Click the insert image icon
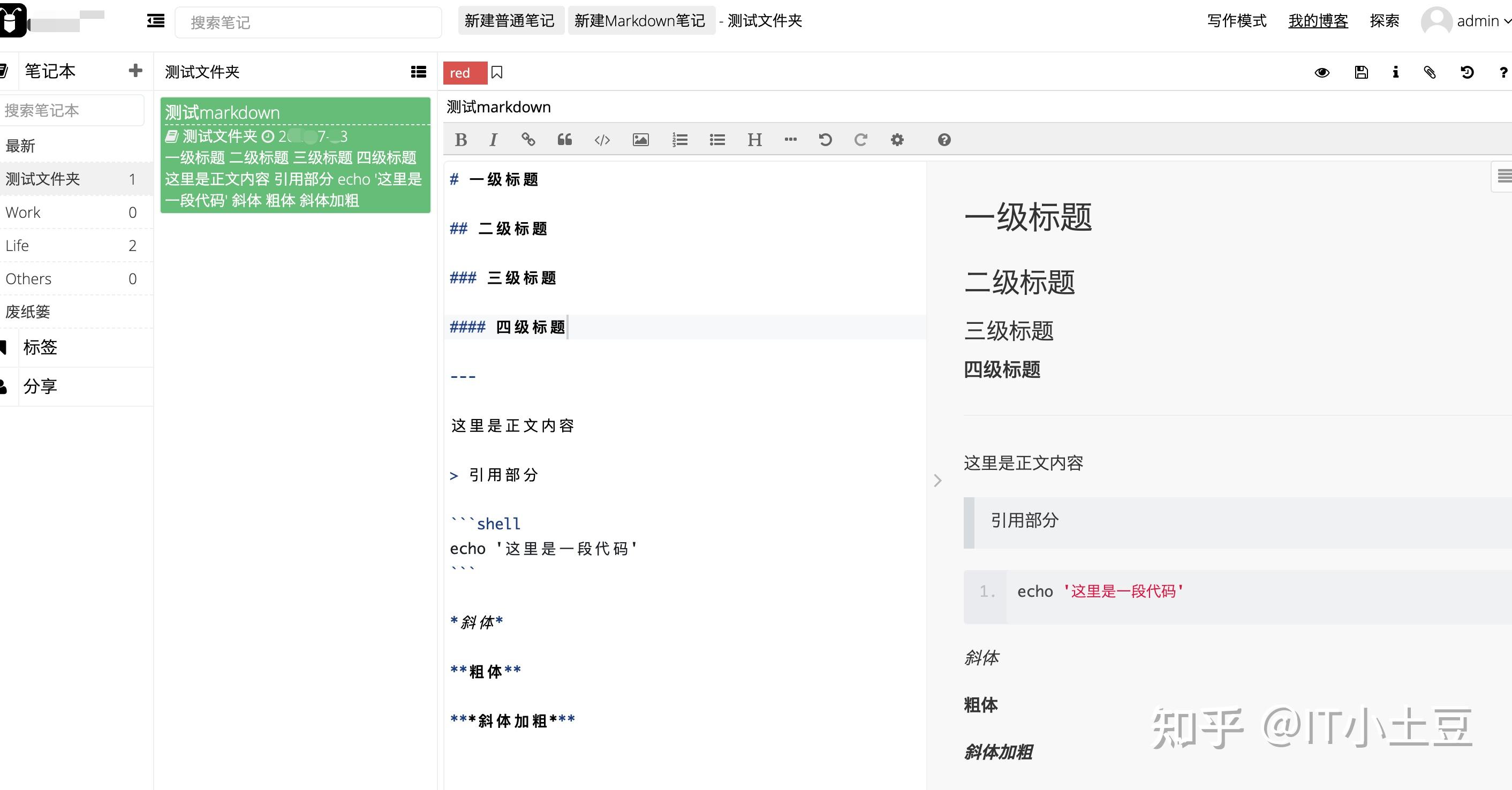 [640, 140]
